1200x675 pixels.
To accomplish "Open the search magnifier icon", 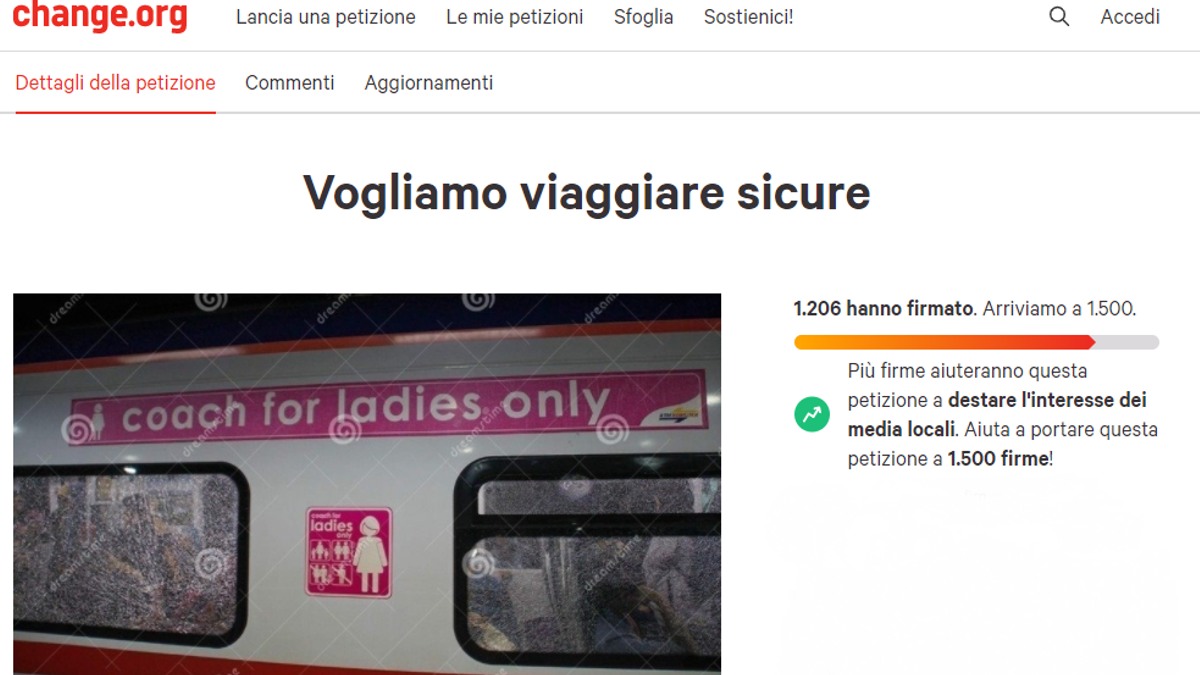I will point(1059,17).
